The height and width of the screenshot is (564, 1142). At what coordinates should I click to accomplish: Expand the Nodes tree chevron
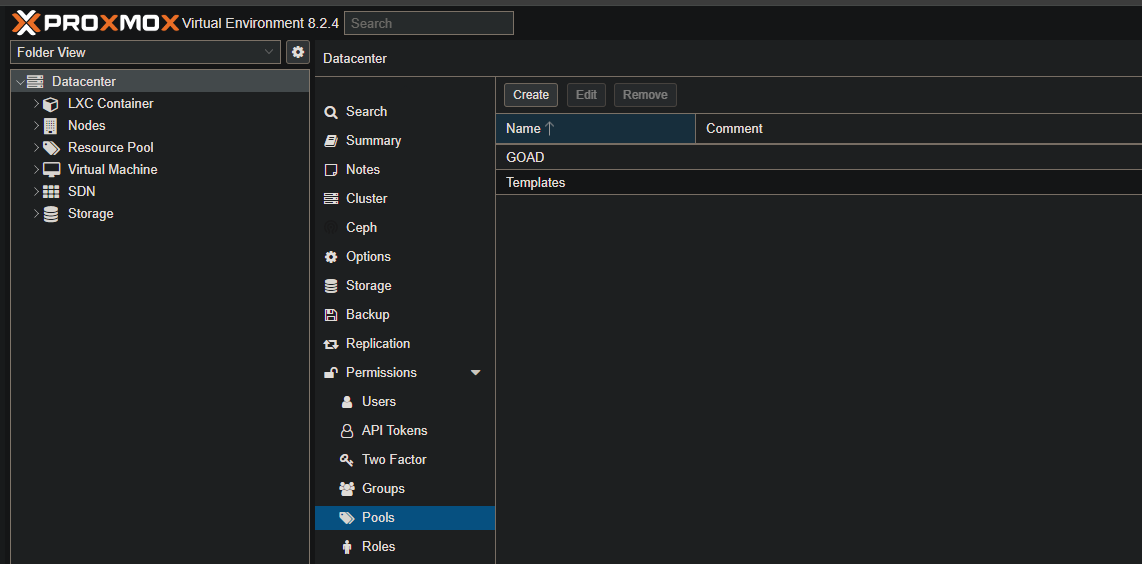coord(36,126)
